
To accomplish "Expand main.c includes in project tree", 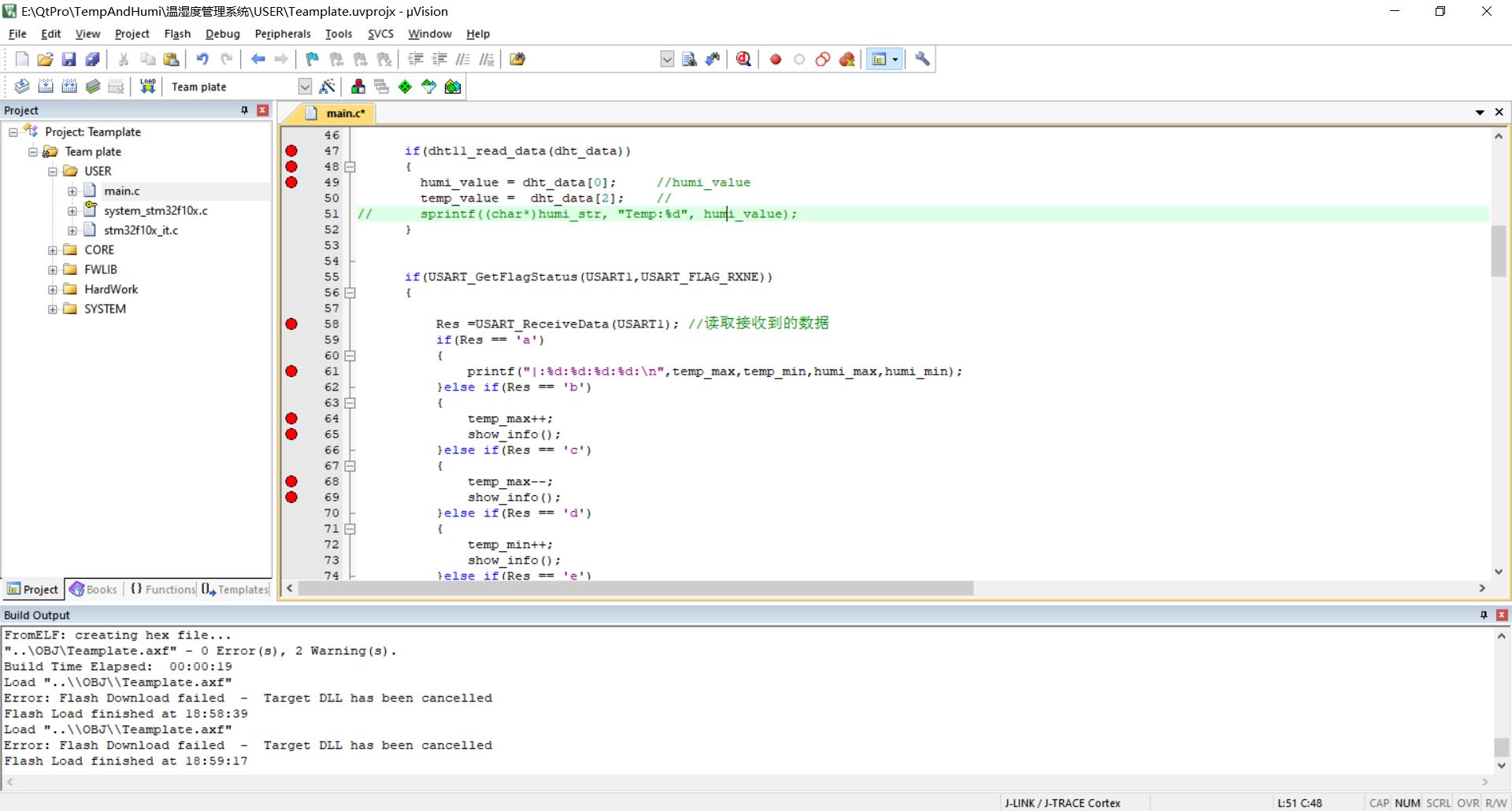I will [x=72, y=191].
